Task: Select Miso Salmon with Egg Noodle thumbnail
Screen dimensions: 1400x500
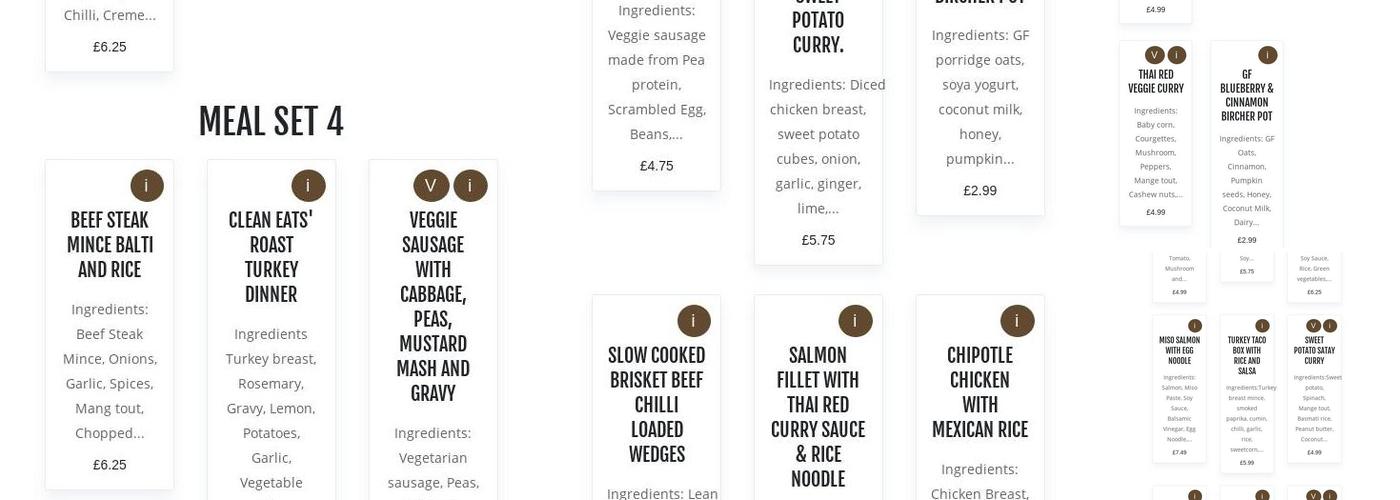Action: click(1179, 349)
